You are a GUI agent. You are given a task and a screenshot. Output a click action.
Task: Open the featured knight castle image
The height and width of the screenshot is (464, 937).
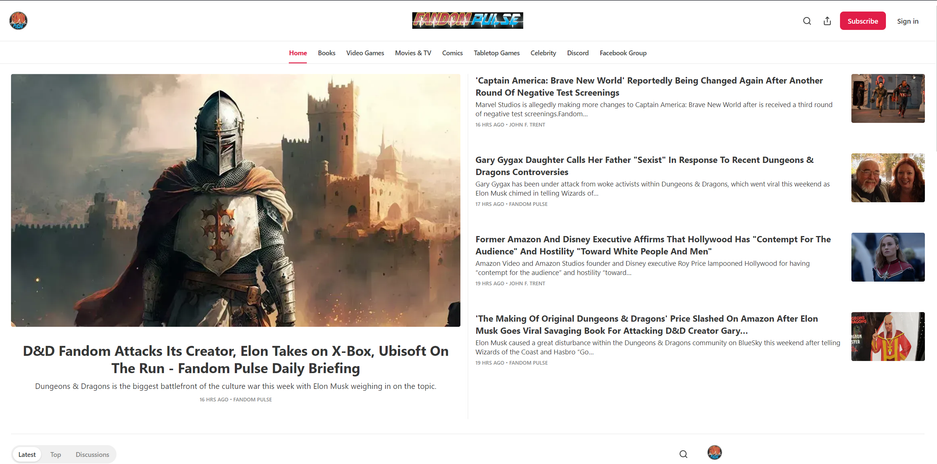coord(235,200)
